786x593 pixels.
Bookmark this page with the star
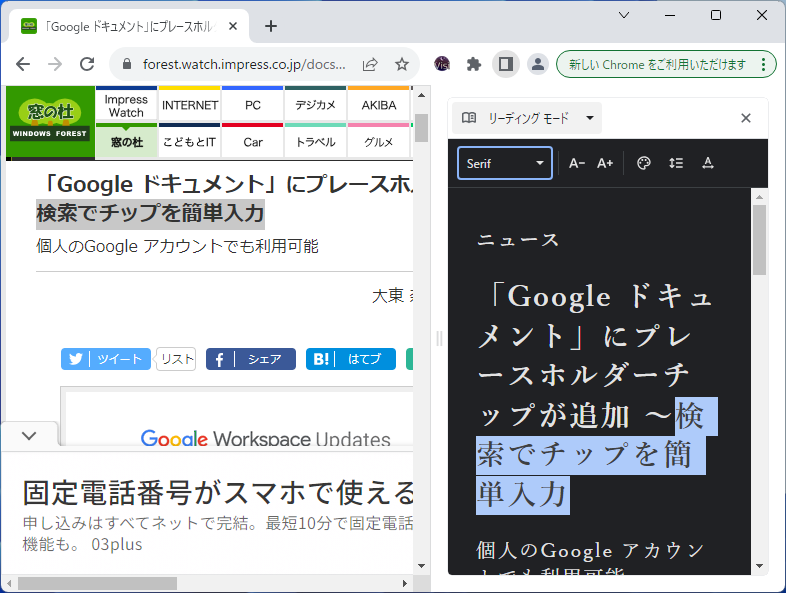click(402, 64)
